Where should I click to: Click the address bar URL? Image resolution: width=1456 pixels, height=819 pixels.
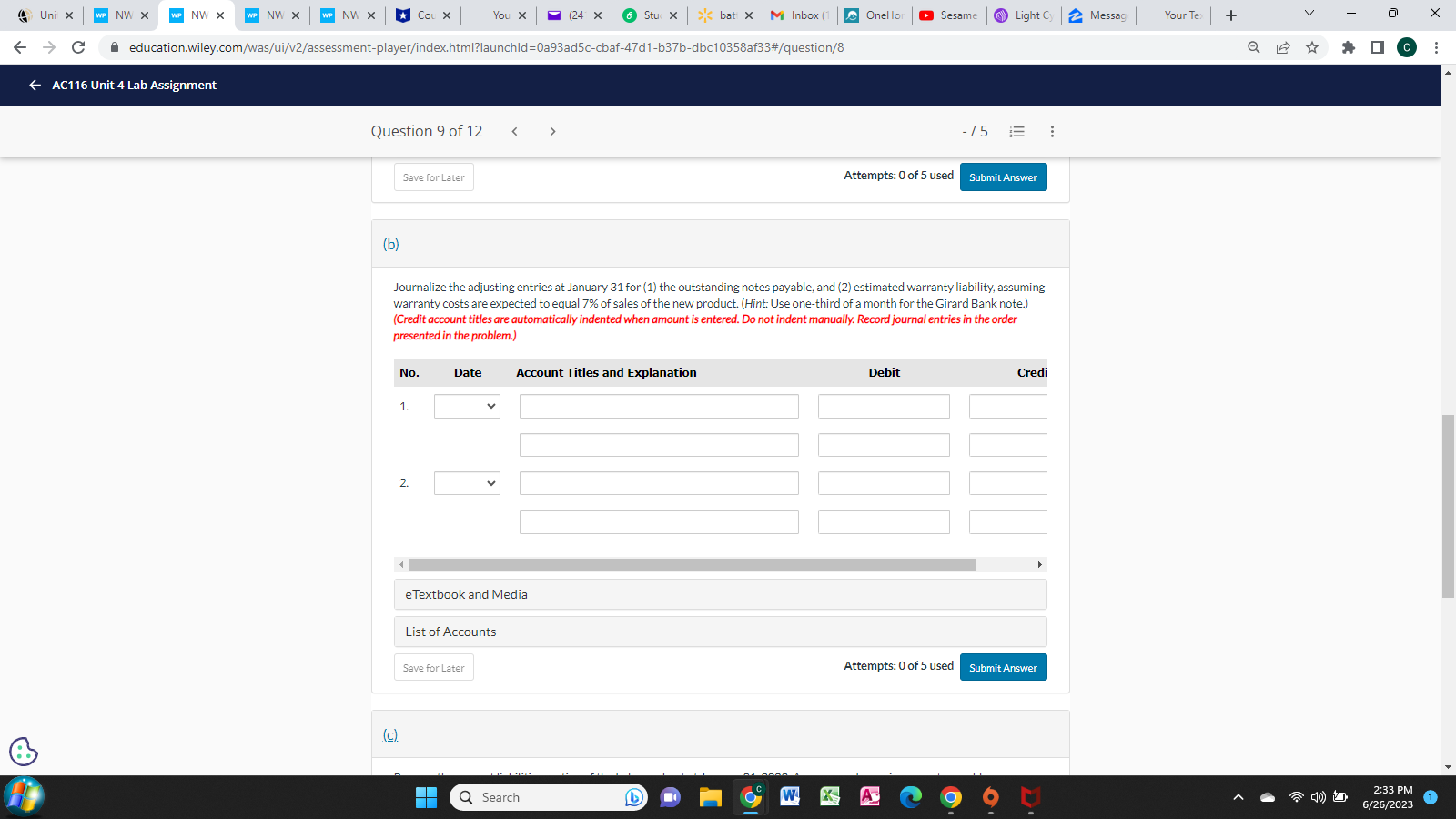coord(486,47)
